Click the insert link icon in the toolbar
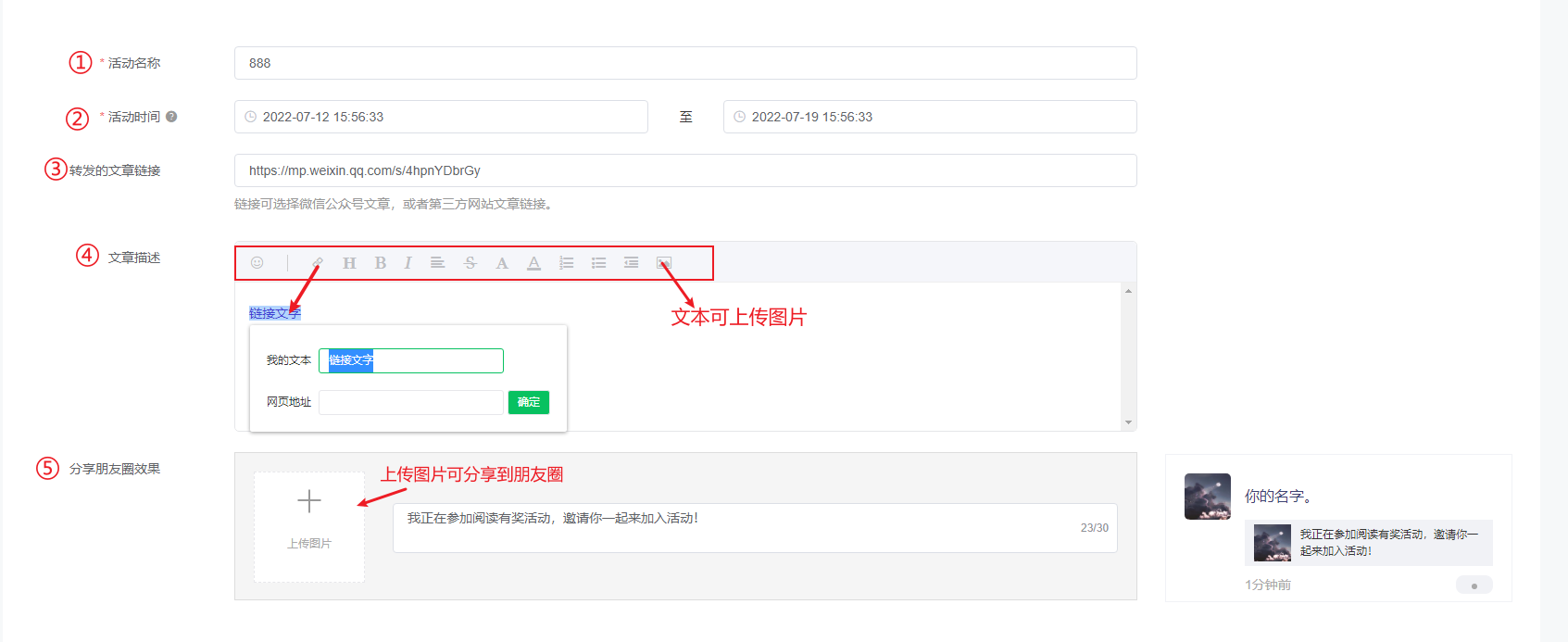The width and height of the screenshot is (1568, 642). click(x=318, y=263)
